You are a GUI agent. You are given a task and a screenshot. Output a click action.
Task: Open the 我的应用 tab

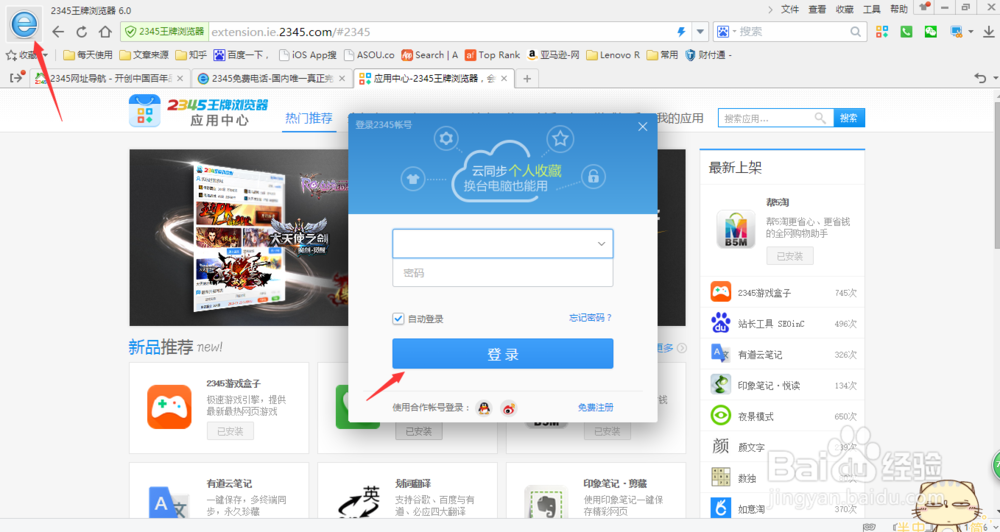tap(680, 118)
